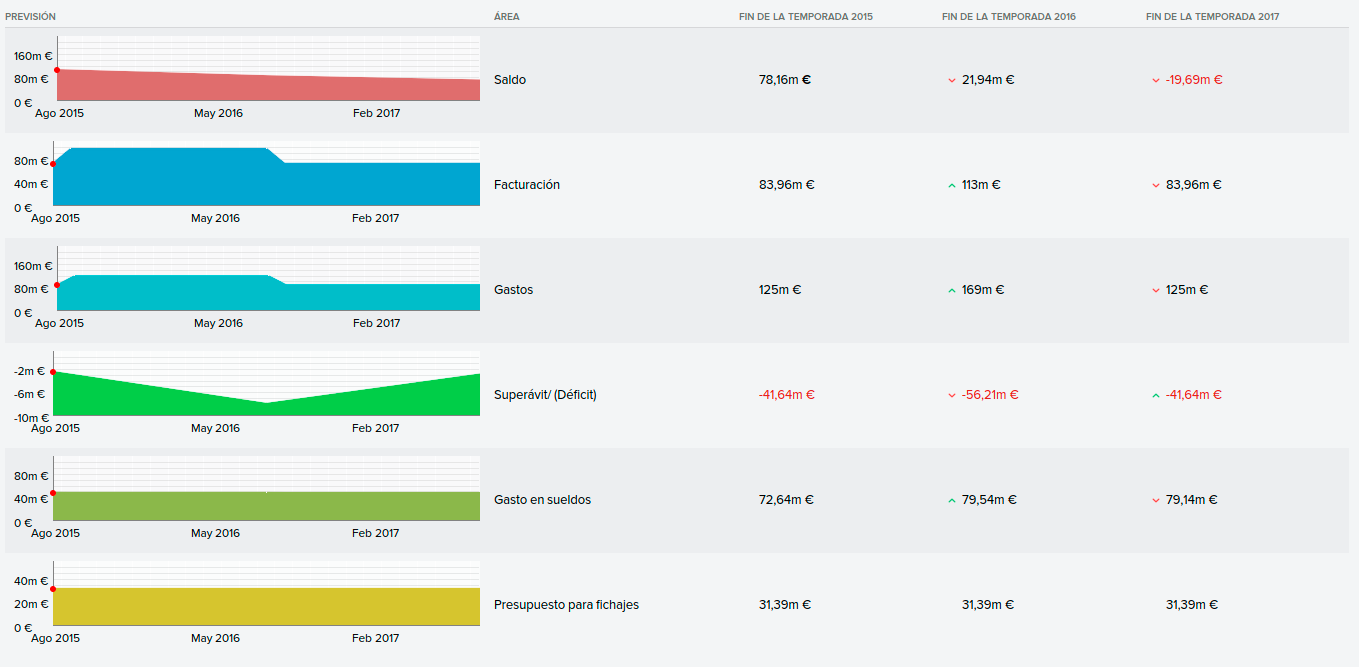Click down arrow beside 21,94m €
Image resolution: width=1359 pixels, height=667 pixels.
pos(952,80)
